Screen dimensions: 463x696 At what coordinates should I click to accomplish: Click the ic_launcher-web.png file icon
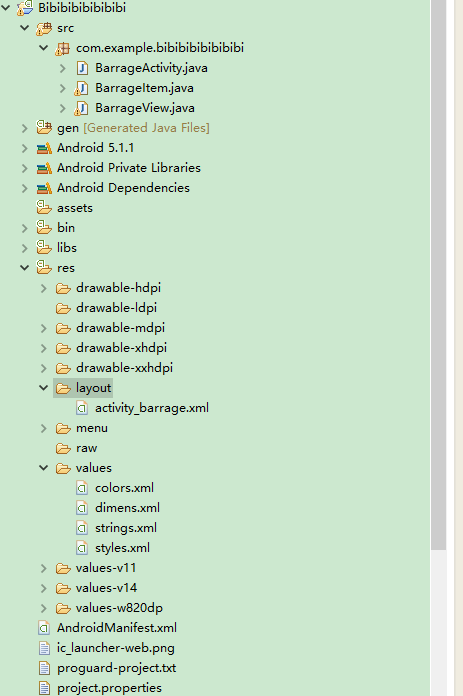pos(44,648)
